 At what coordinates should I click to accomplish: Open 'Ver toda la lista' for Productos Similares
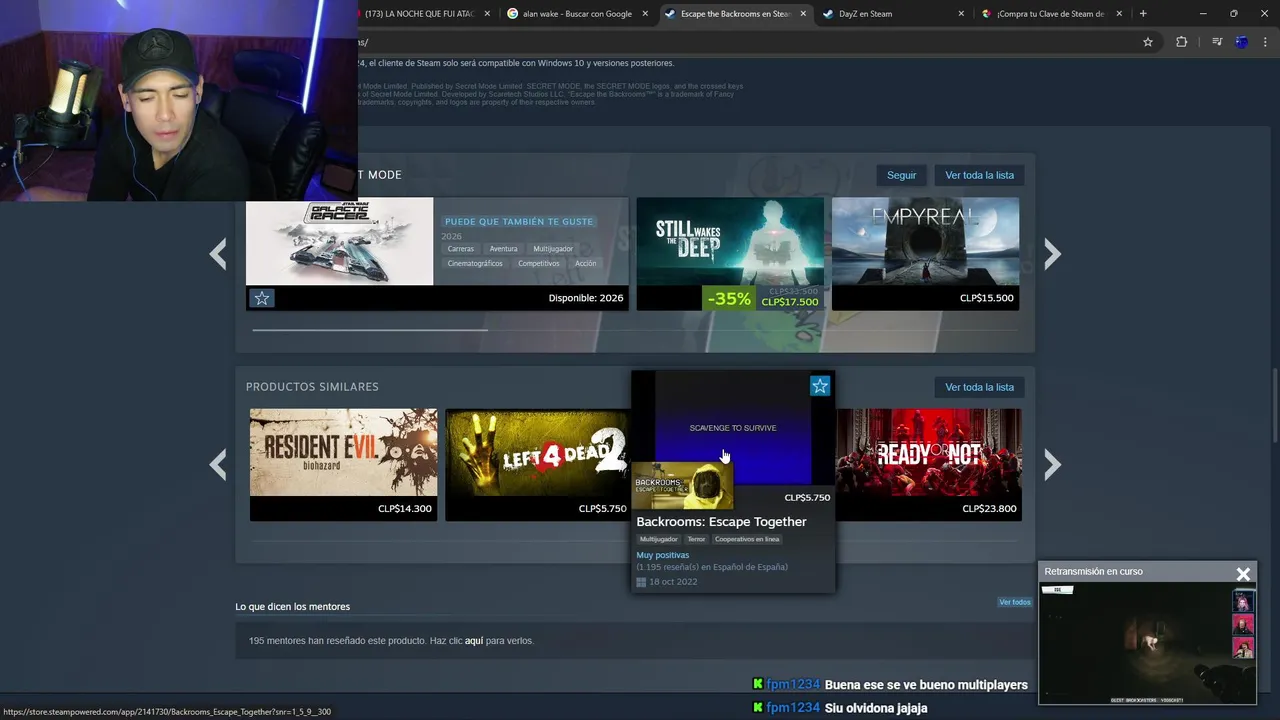pos(979,387)
